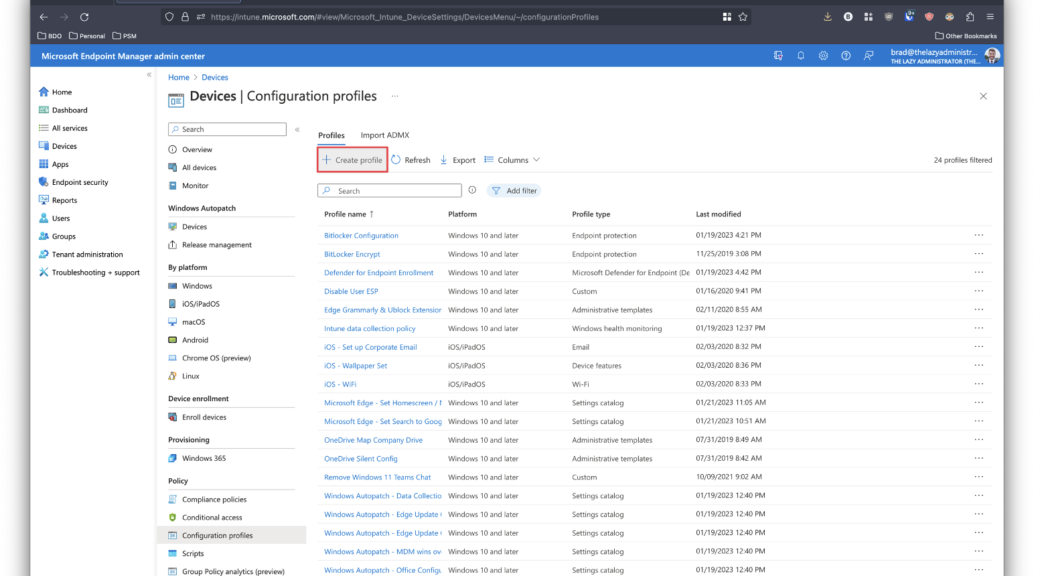
Task: Open ellipsis menu next to page title
Action: click(x=395, y=96)
